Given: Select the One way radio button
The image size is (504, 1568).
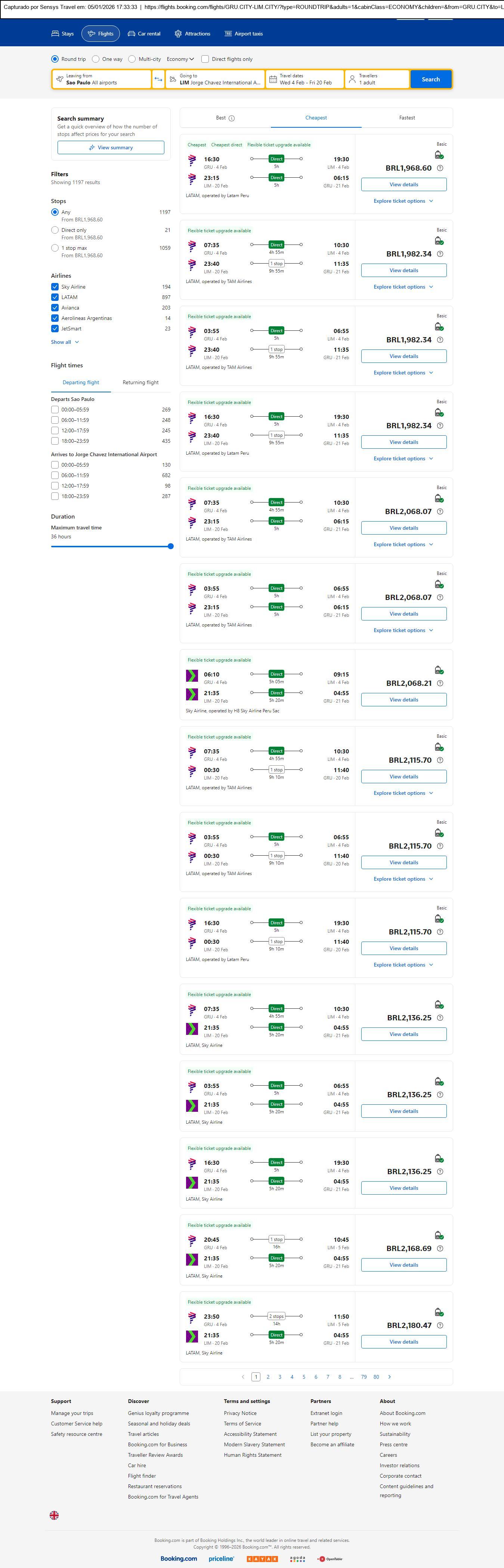Looking at the screenshot, I should click(96, 59).
